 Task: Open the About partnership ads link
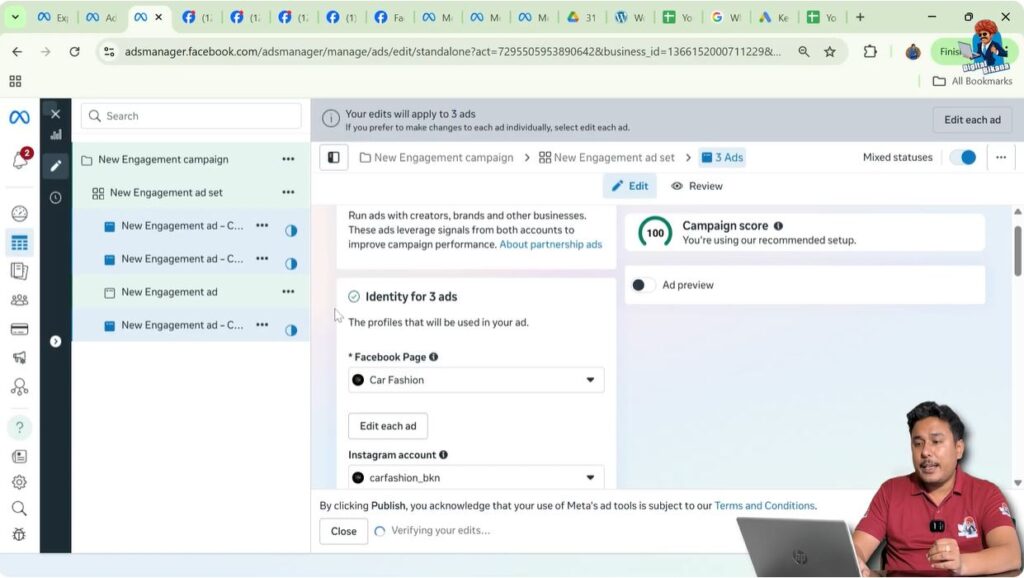tap(550, 244)
